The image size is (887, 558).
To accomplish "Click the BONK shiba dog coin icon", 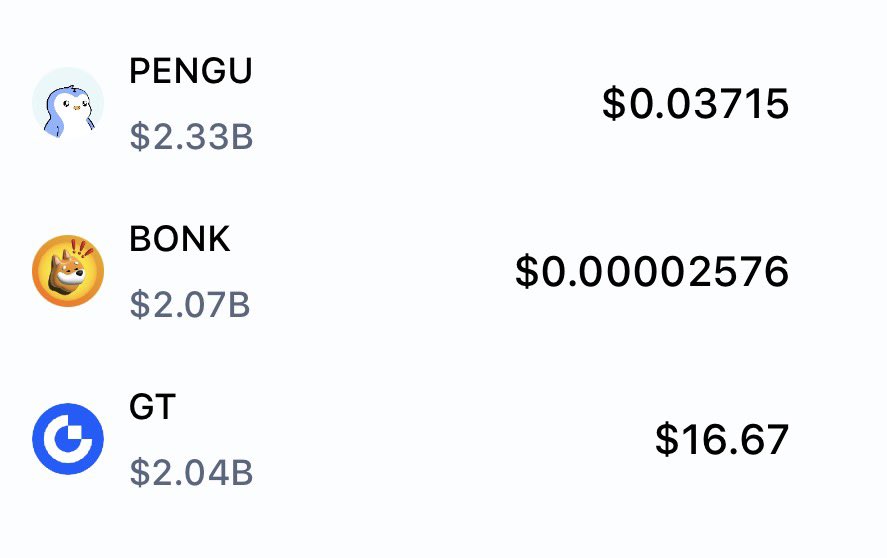I will [x=68, y=271].
